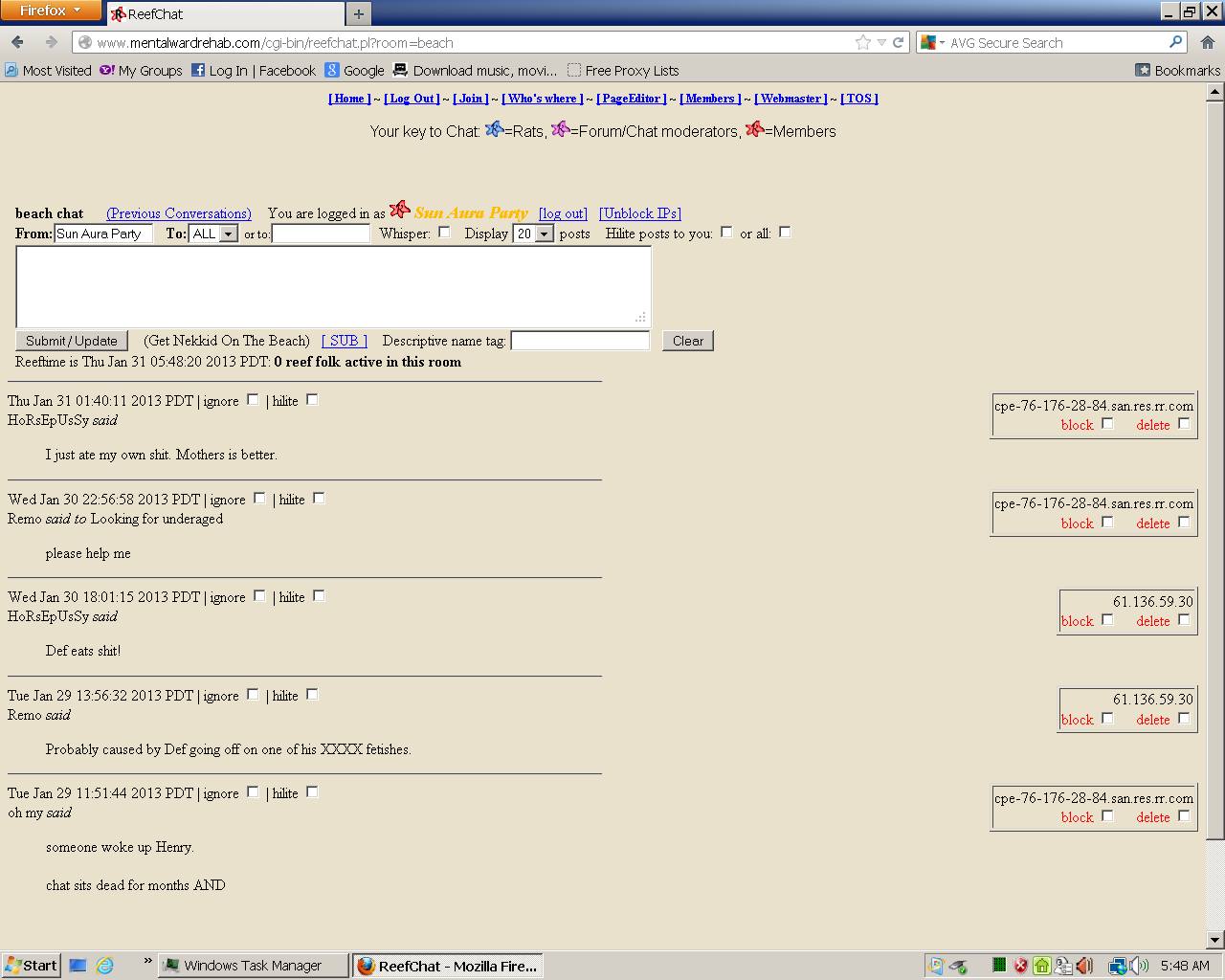Open the Previous Conversations link

[x=179, y=213]
